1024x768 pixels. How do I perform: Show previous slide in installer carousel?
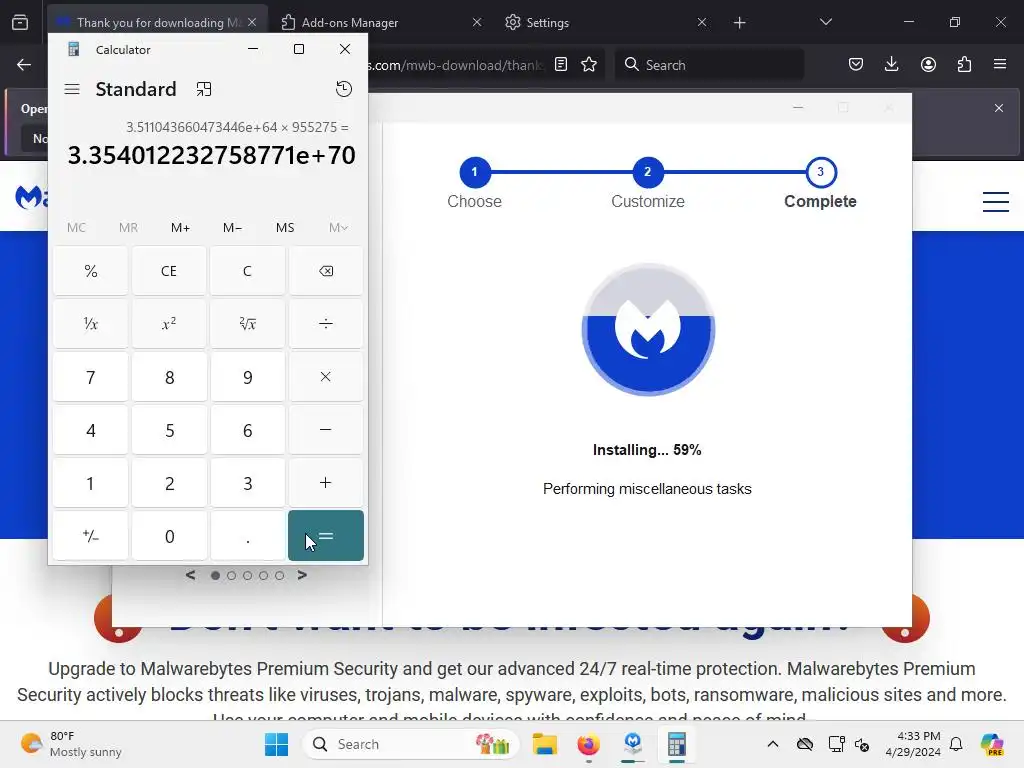190,575
